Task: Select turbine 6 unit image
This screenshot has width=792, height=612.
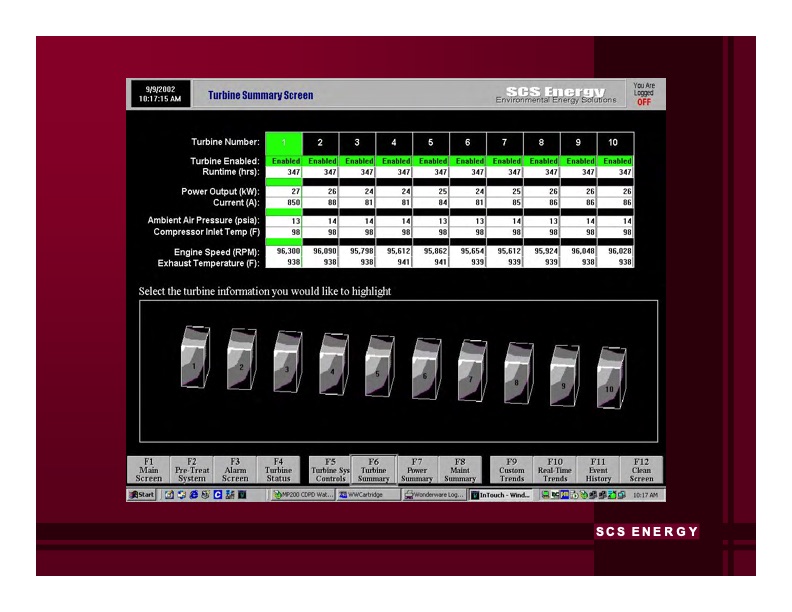Action: [426, 369]
